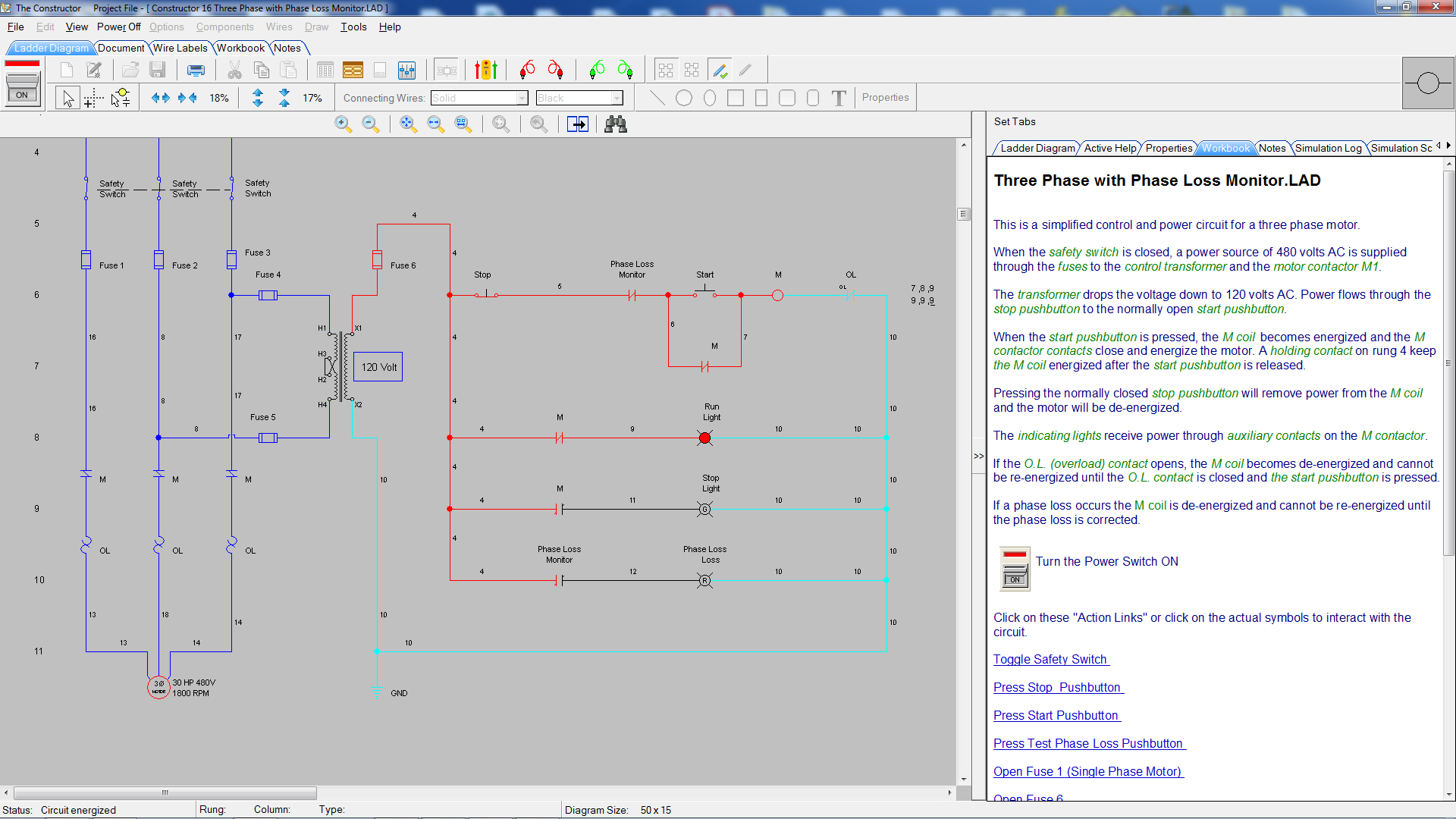1456x819 pixels.
Task: Switch to the Simulation Log tab
Action: 1328,148
